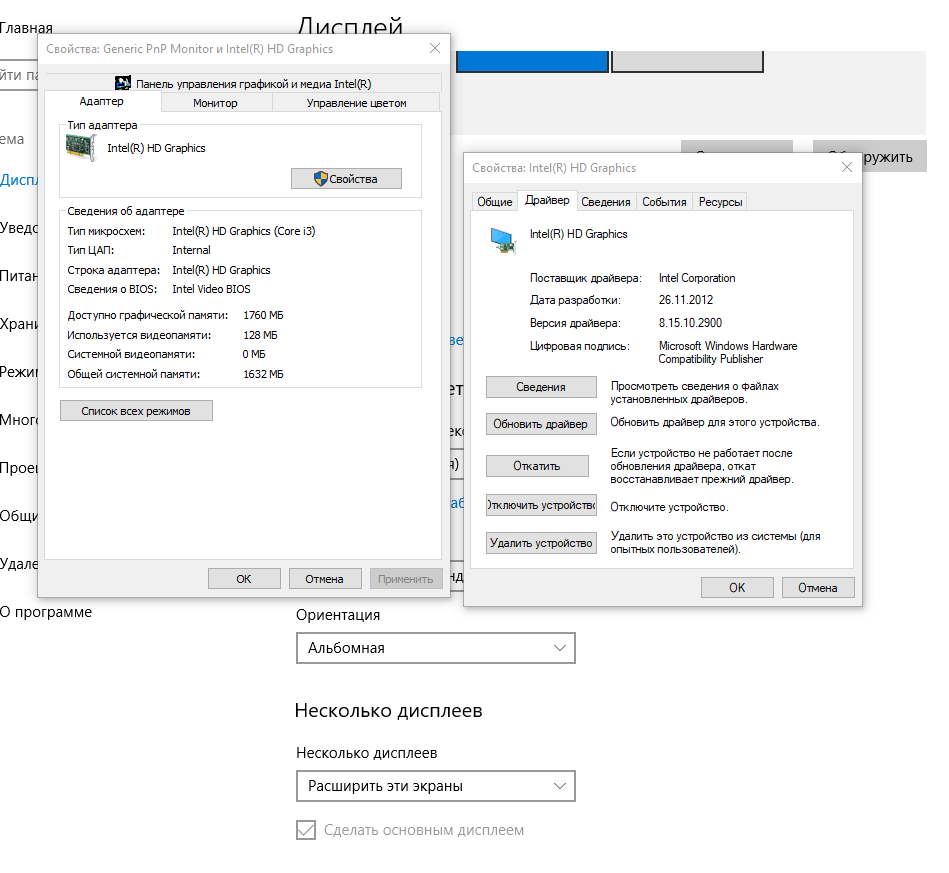Click the Обновить драйвер button
The height and width of the screenshot is (873, 949).
[x=541, y=424]
